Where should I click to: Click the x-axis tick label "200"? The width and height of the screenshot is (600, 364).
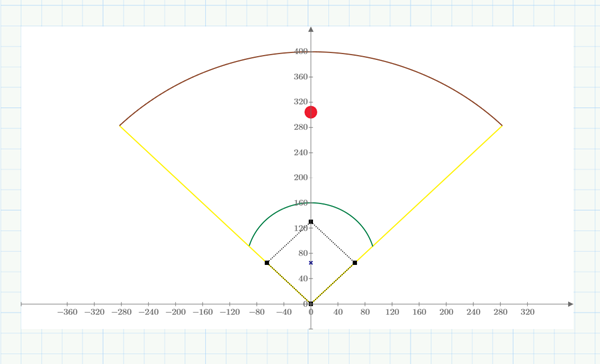446,312
